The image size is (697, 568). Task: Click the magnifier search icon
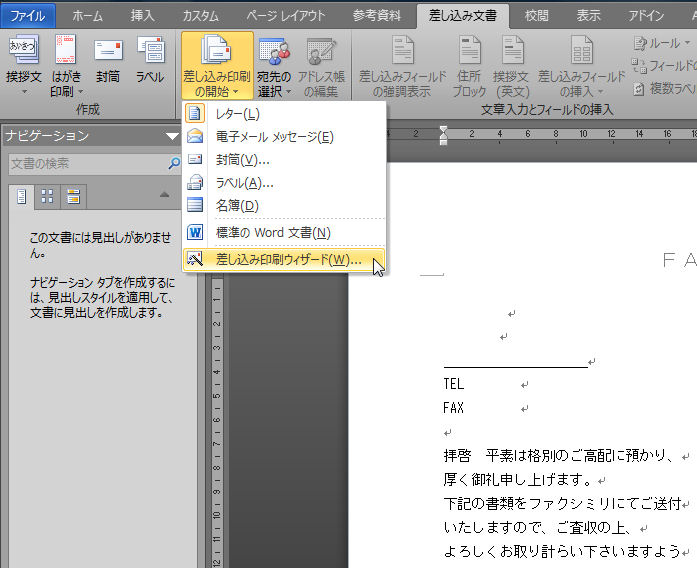pyautogui.click(x=174, y=164)
